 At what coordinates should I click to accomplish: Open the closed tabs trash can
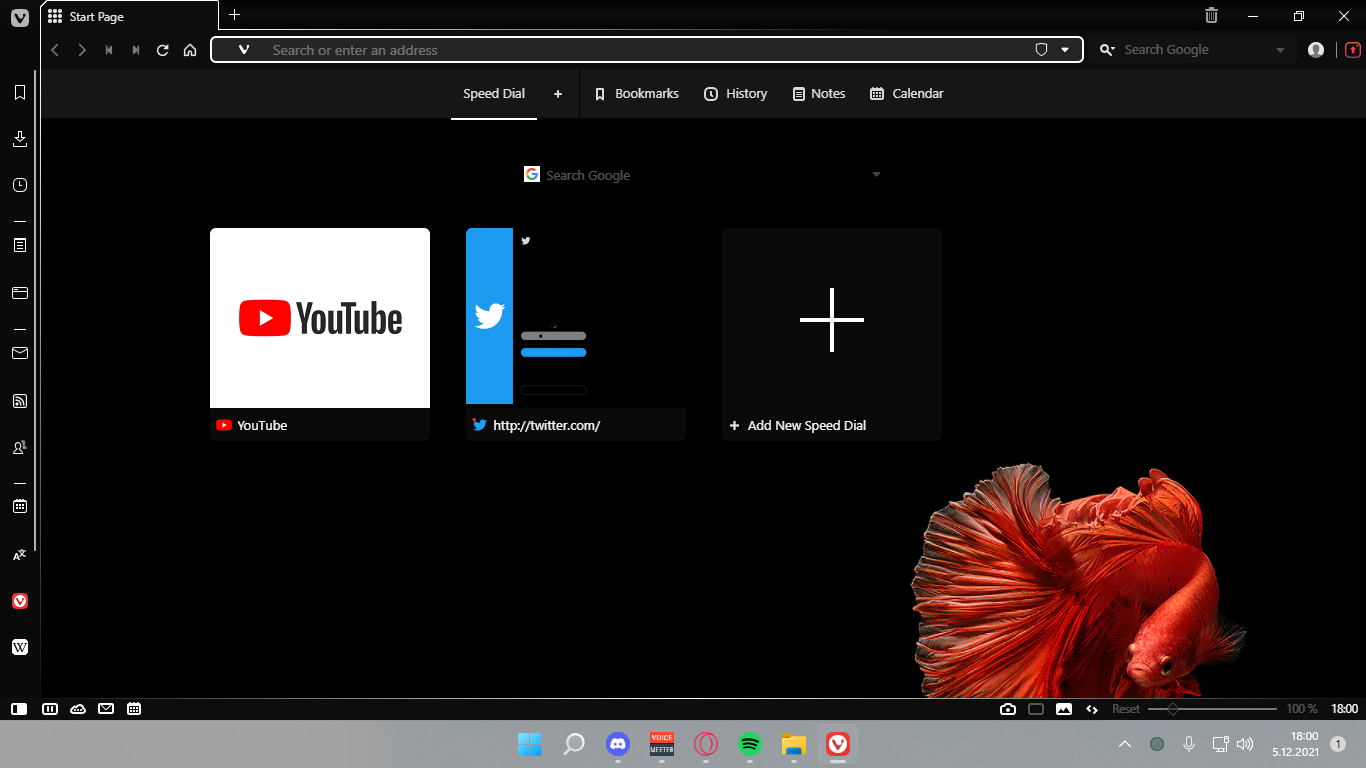coord(1211,15)
